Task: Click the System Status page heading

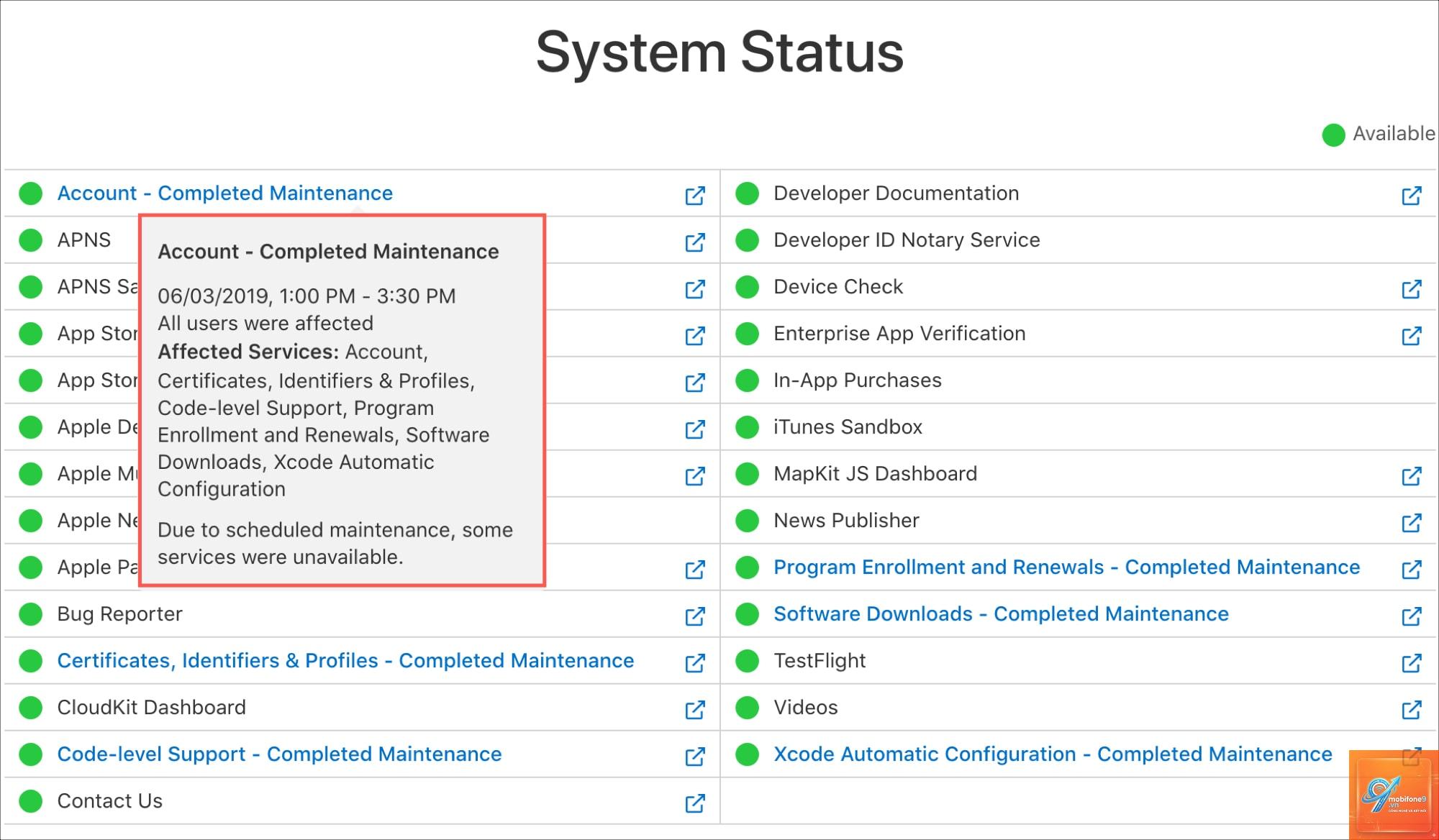Action: coord(719,52)
